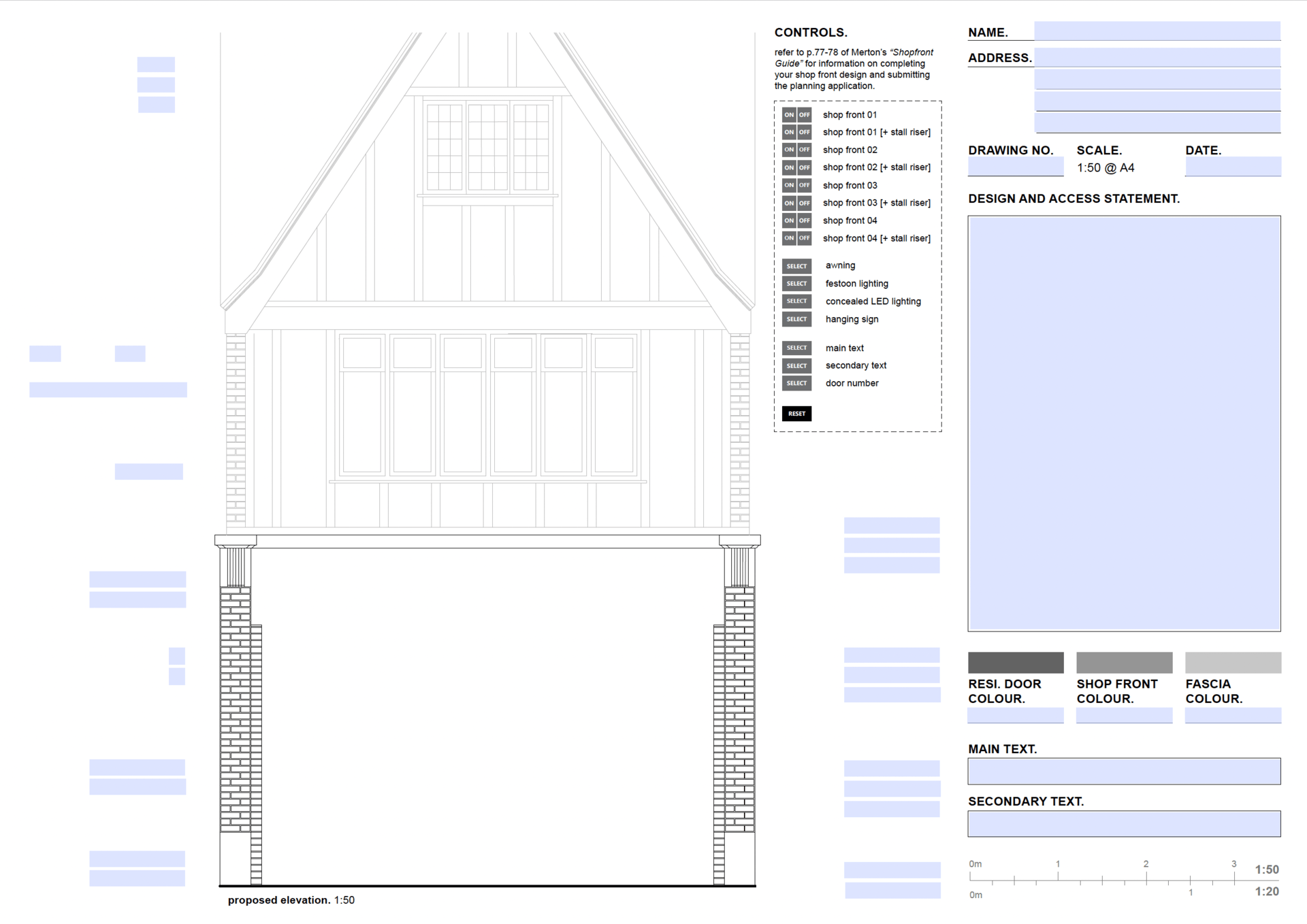Click the DATE input field
Screen dimensions: 1307x924
(1232, 167)
